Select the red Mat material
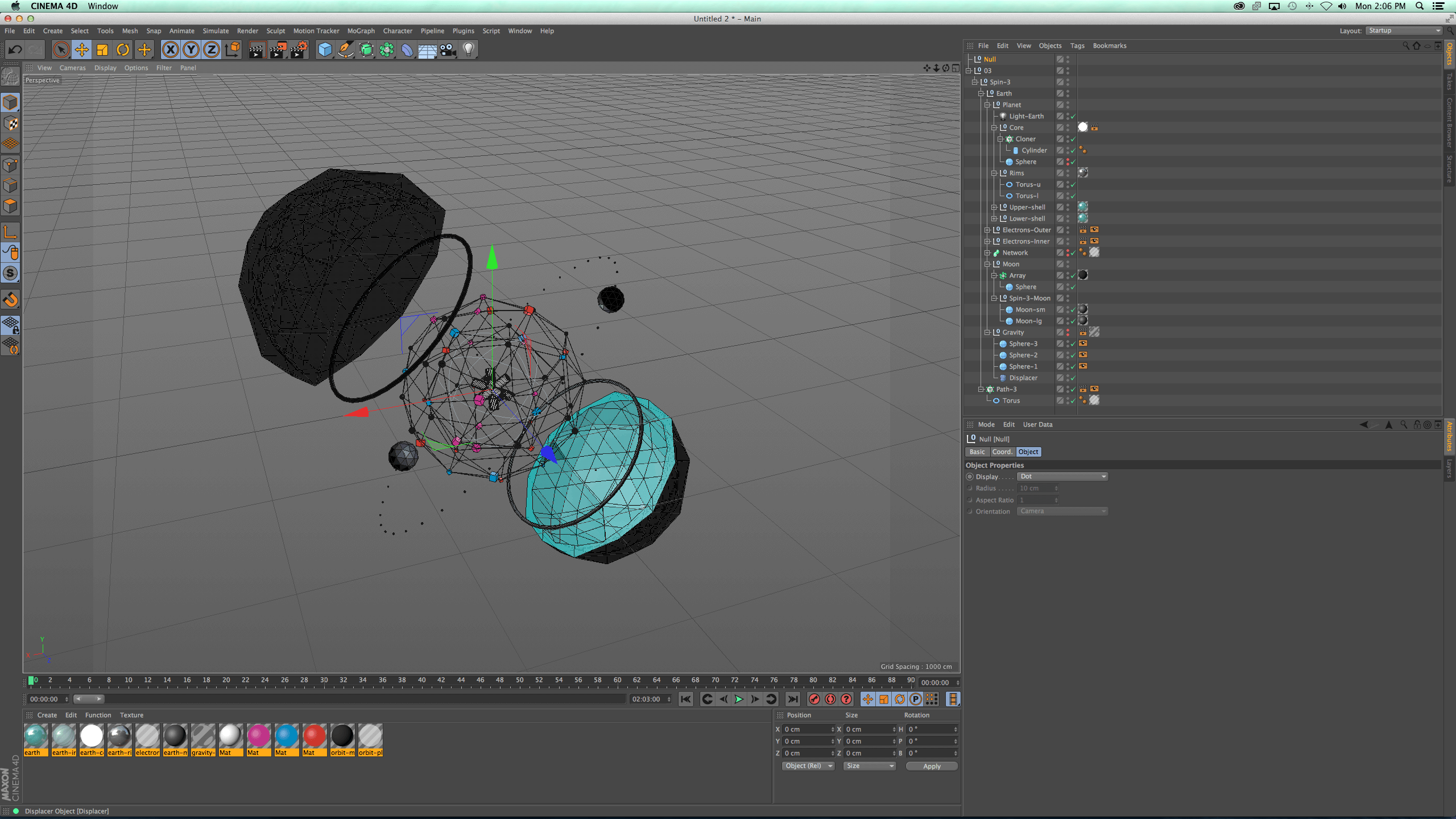The width and height of the screenshot is (1456, 819). pos(315,739)
